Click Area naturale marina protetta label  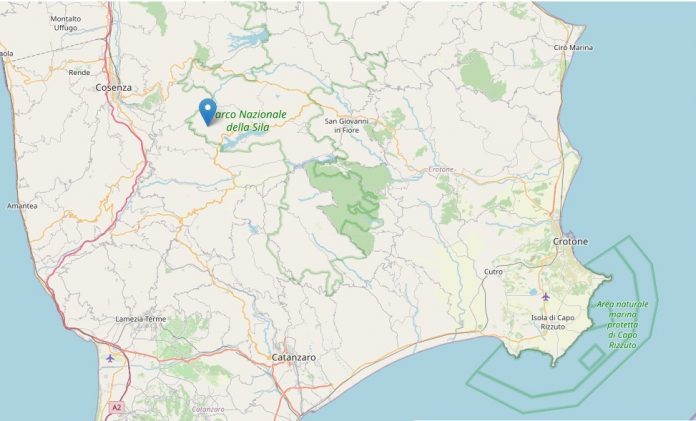pyautogui.click(x=622, y=325)
